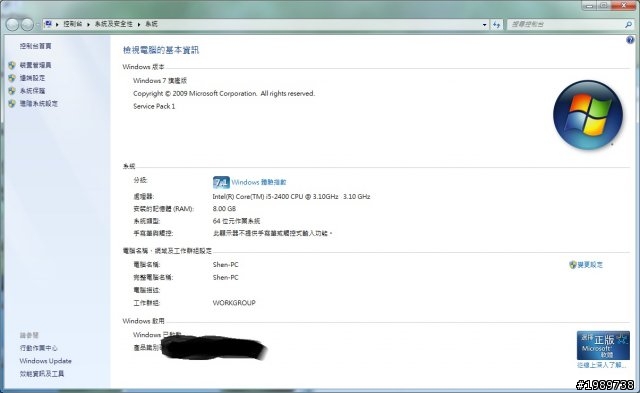Click Shen-PC in the 電腦名稱 row

click(x=225, y=264)
